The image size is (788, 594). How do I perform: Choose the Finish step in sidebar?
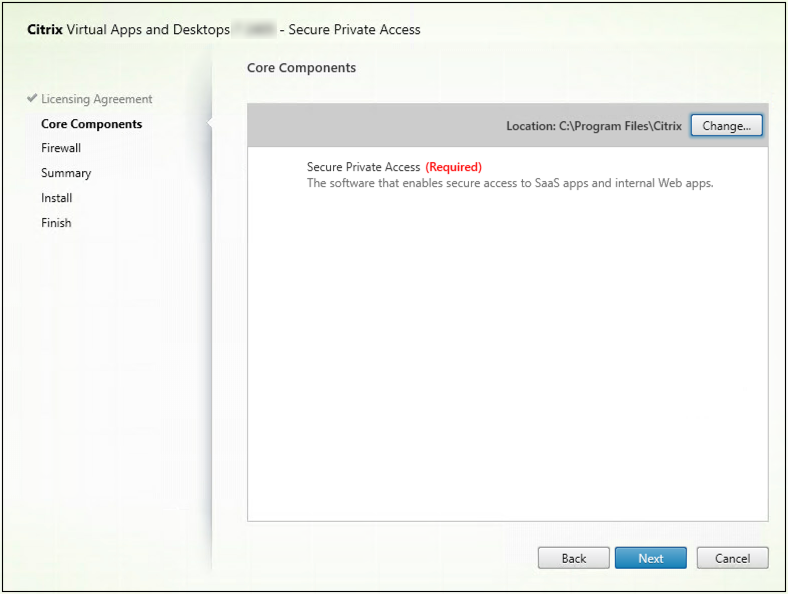pos(56,223)
